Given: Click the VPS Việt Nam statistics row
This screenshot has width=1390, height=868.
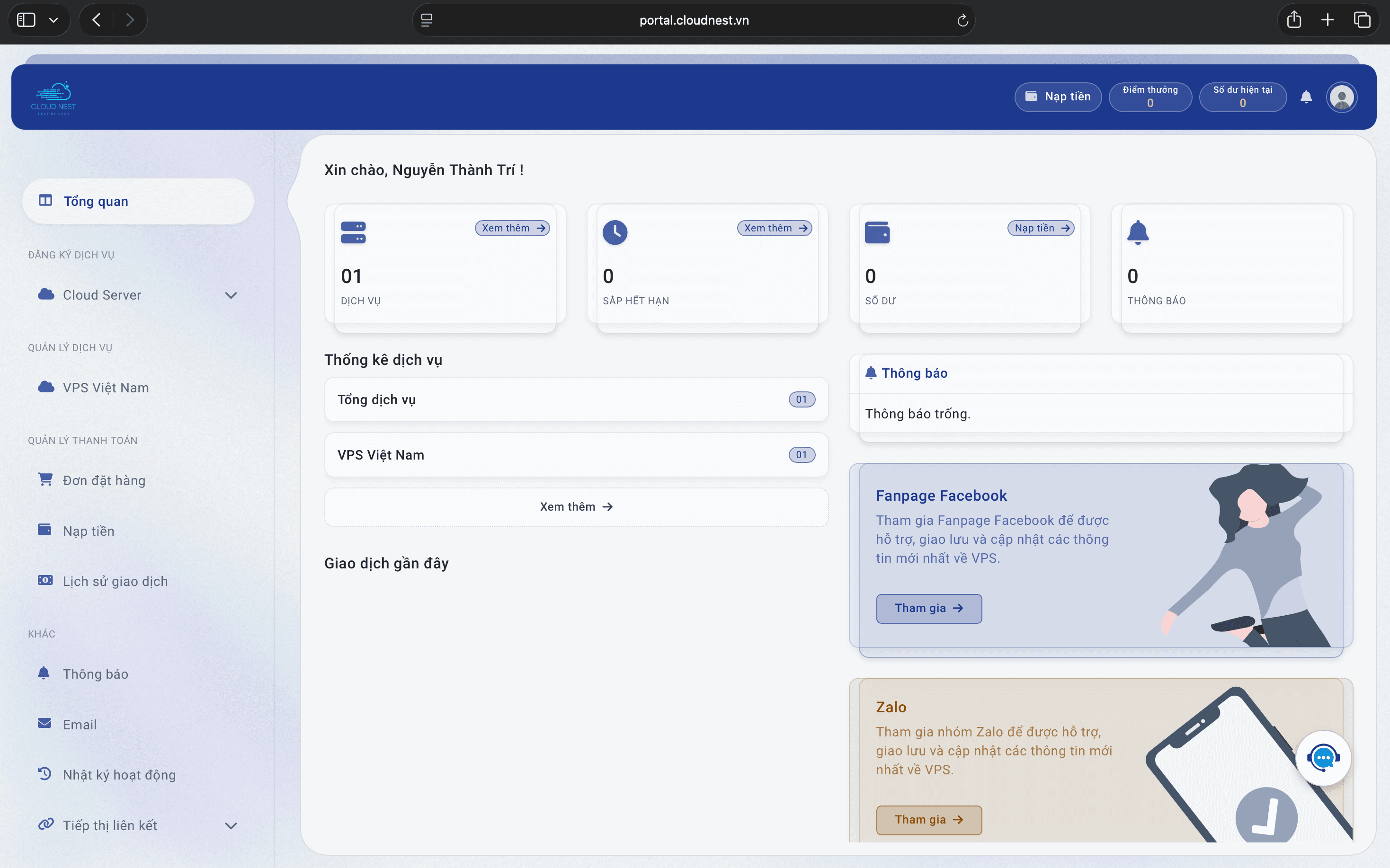Looking at the screenshot, I should 576,455.
